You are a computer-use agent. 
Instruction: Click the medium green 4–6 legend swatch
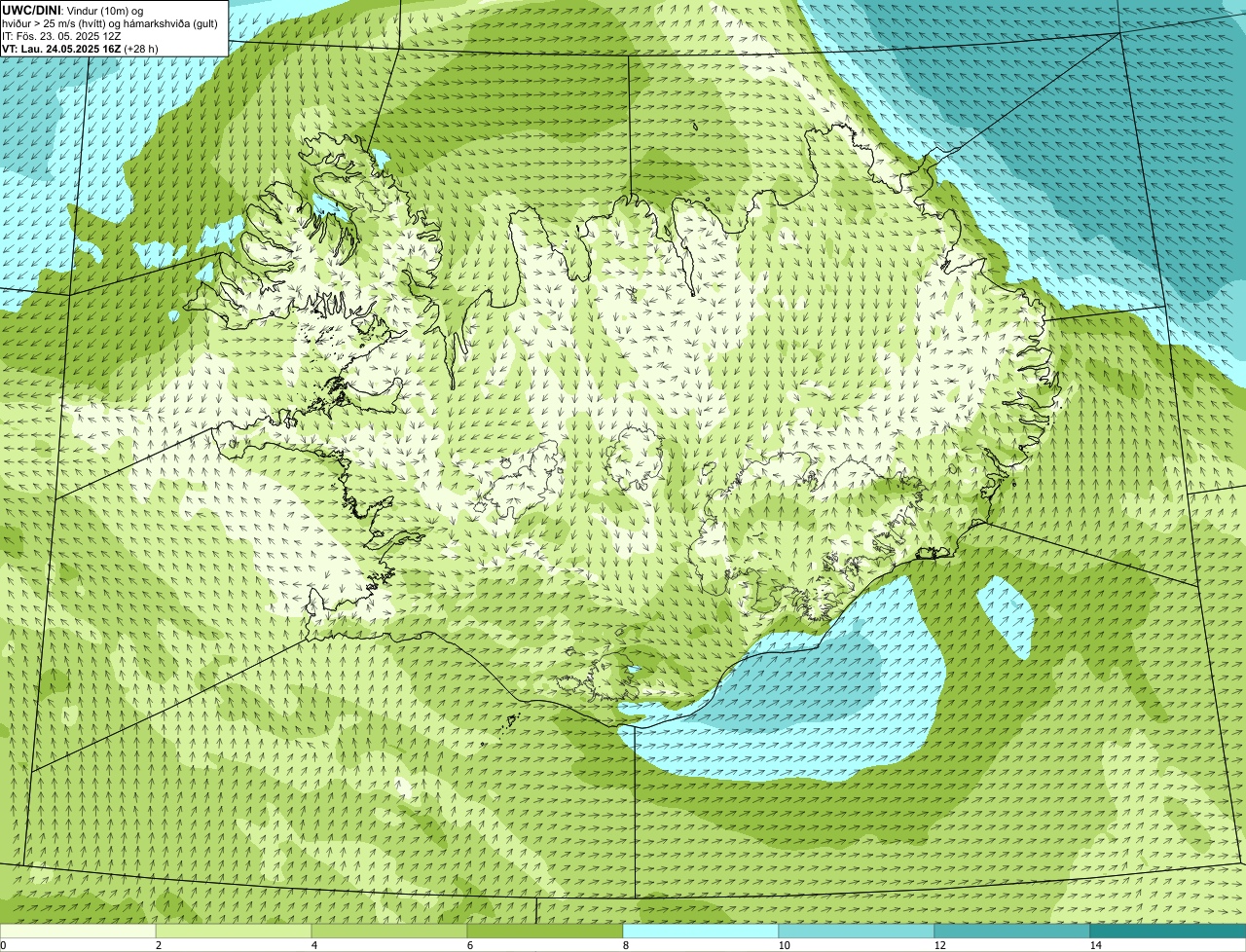(x=389, y=932)
